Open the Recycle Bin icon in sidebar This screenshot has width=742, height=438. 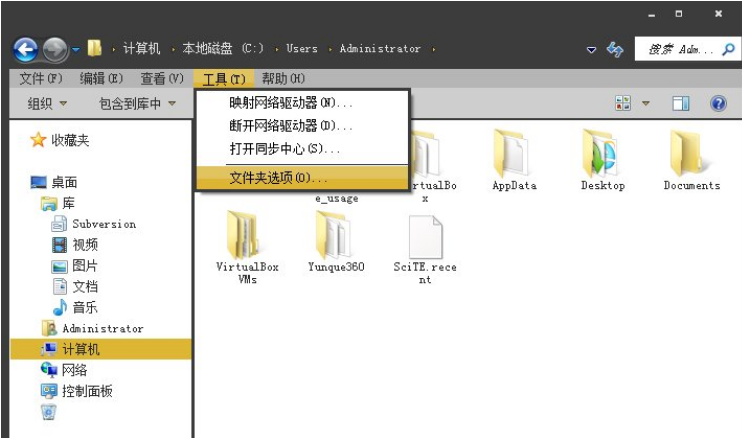49,412
